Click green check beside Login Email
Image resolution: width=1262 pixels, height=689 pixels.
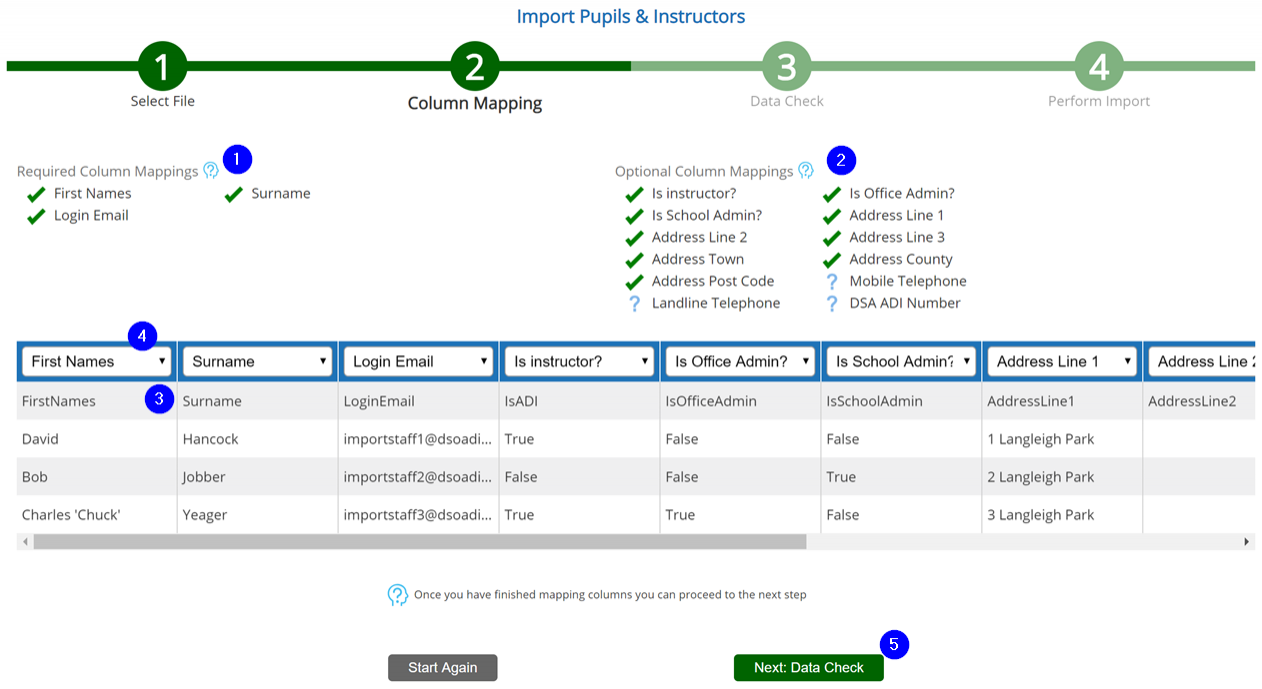[x=36, y=216]
